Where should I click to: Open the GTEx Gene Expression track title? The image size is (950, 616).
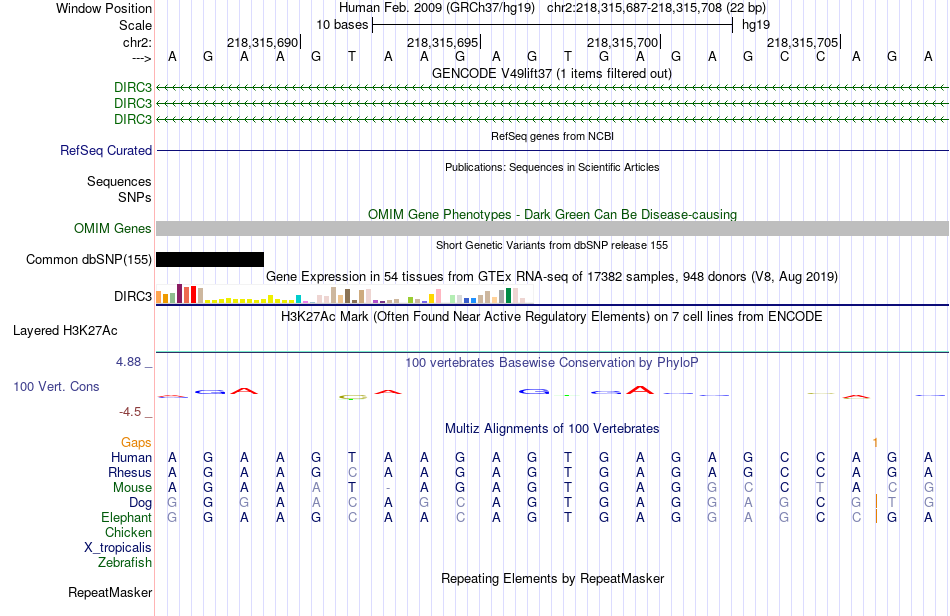[552, 277]
